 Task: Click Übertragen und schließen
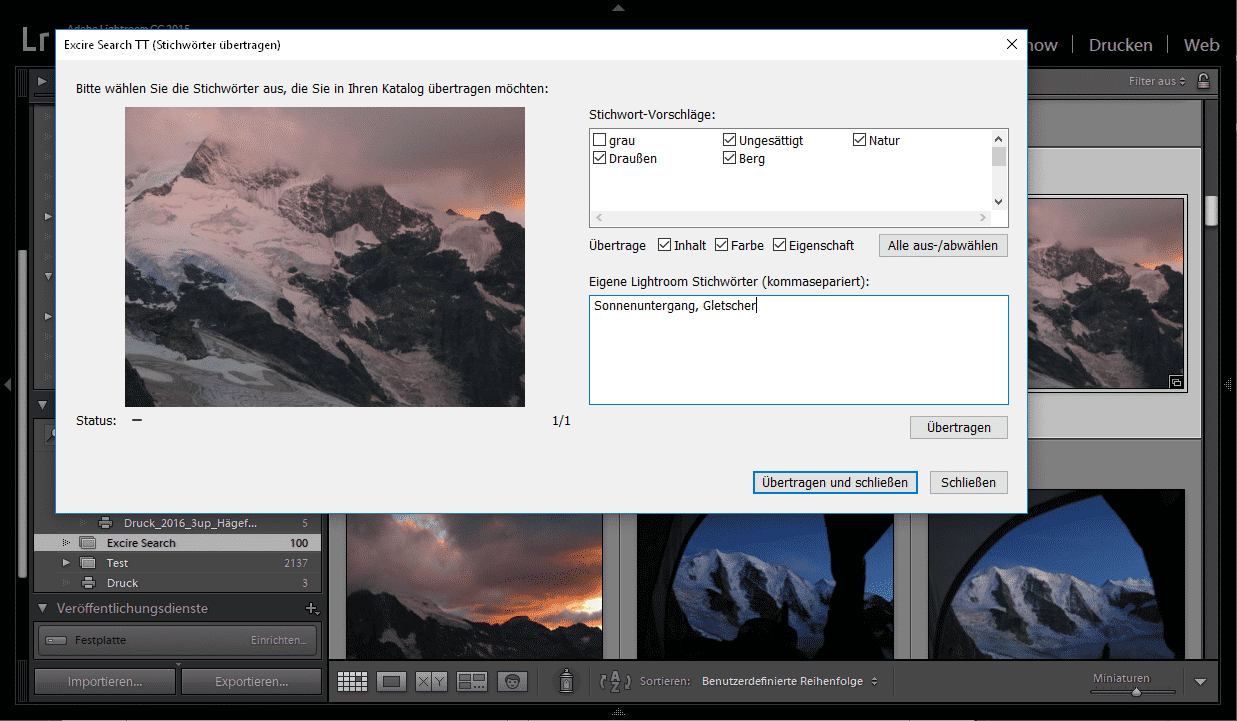tap(835, 482)
